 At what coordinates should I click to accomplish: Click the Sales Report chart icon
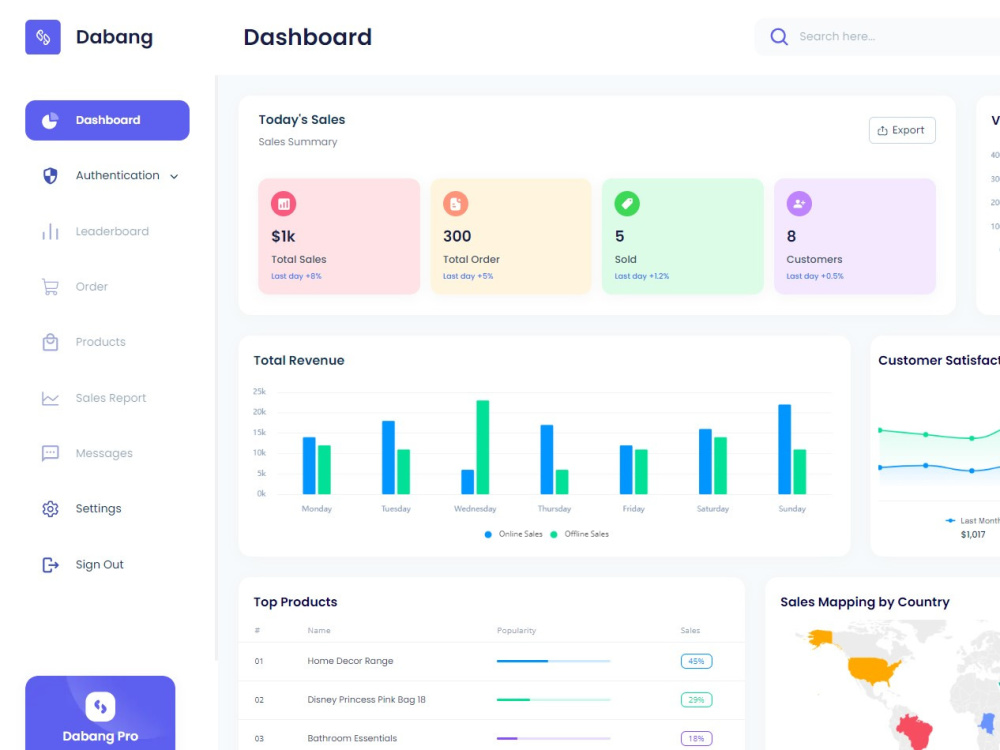click(x=50, y=398)
